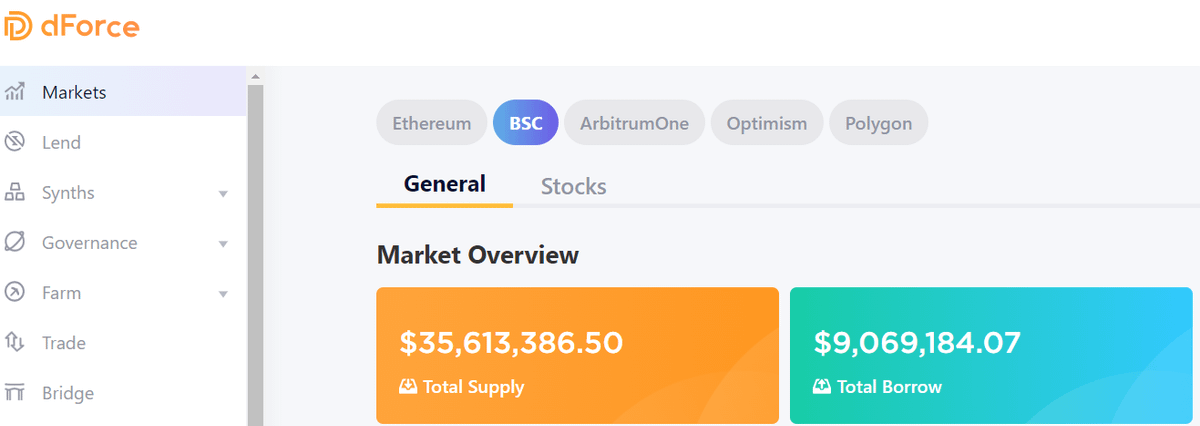Click the Farm icon in sidebar
The height and width of the screenshot is (426, 1200).
point(15,293)
